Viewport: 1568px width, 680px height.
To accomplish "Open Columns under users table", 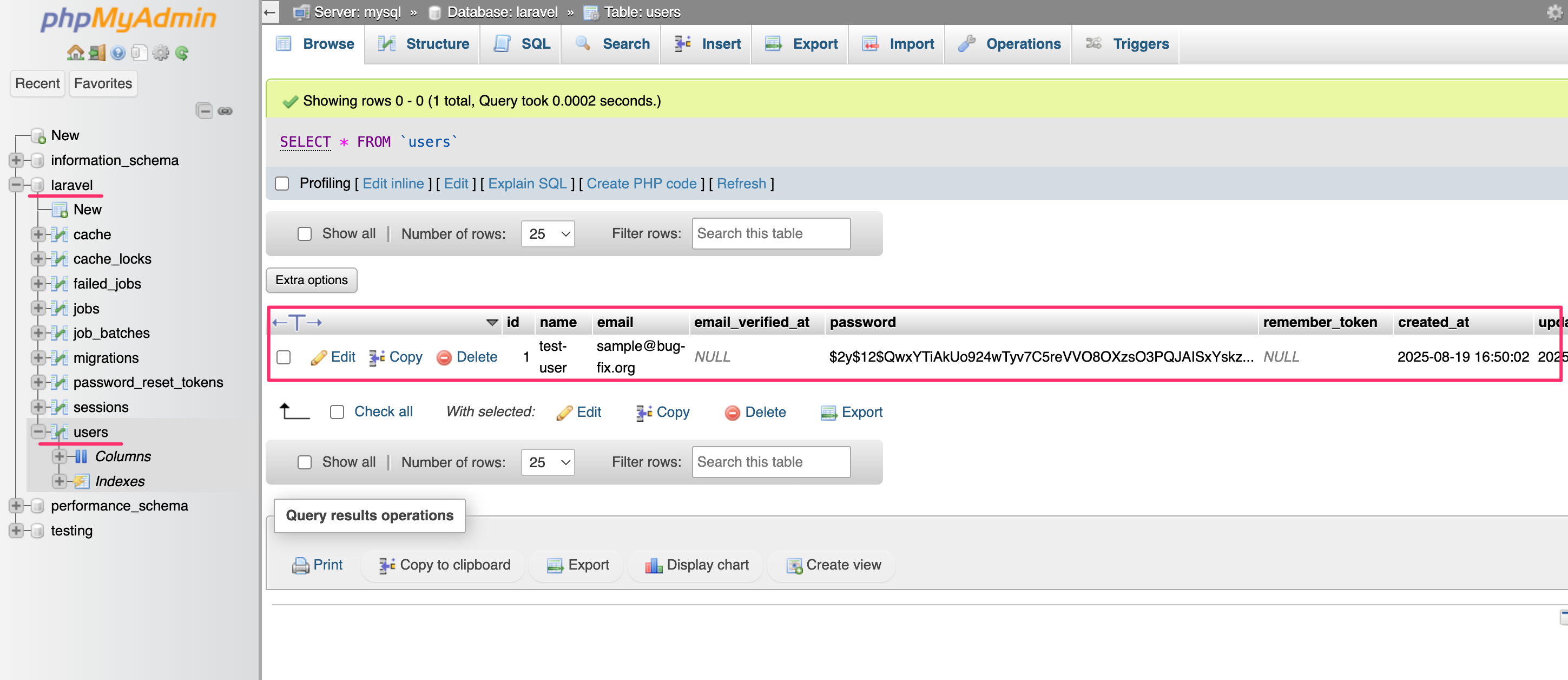I will pyautogui.click(x=123, y=456).
